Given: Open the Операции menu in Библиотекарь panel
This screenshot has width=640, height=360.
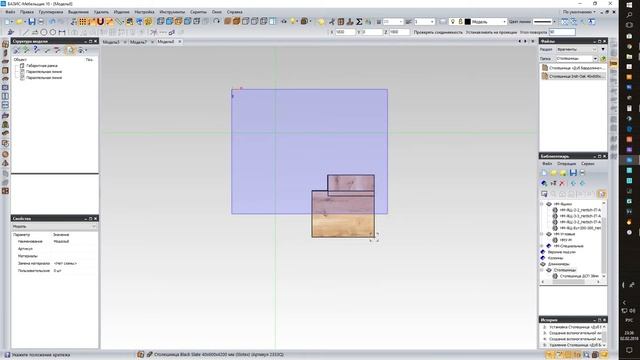Looking at the screenshot, I should (566, 164).
